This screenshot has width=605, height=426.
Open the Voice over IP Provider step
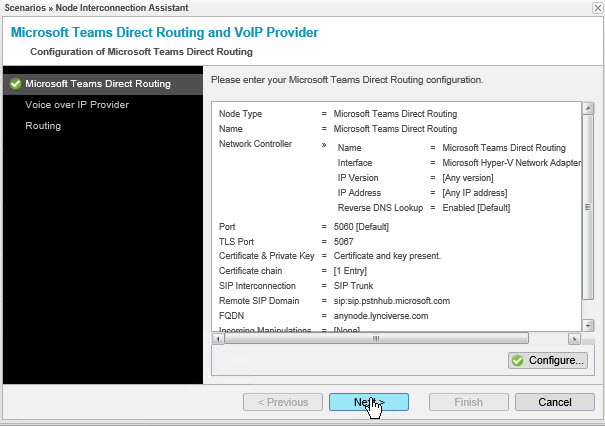click(x=77, y=105)
